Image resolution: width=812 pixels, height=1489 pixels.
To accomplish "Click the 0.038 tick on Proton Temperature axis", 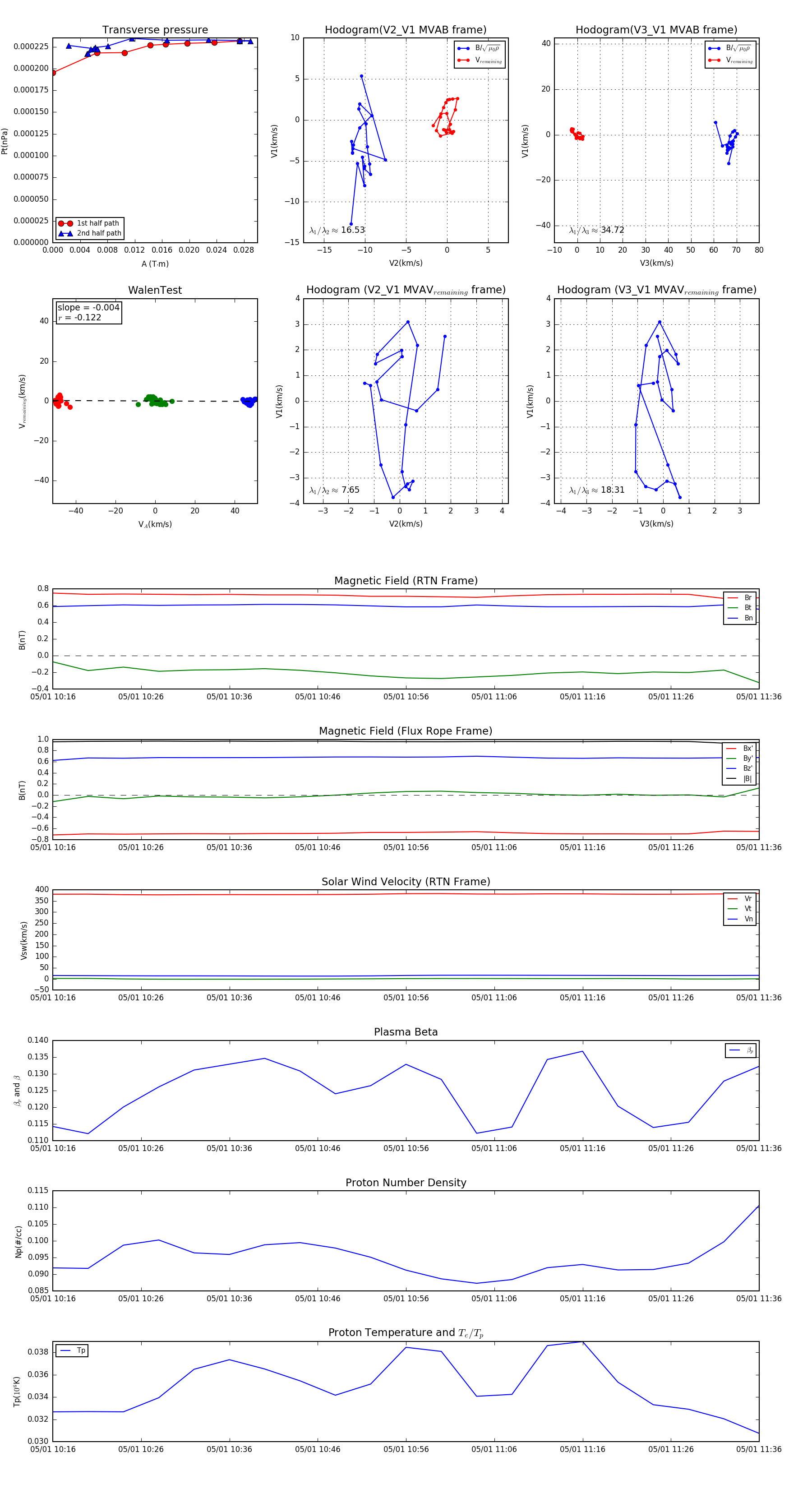I will [38, 1352].
